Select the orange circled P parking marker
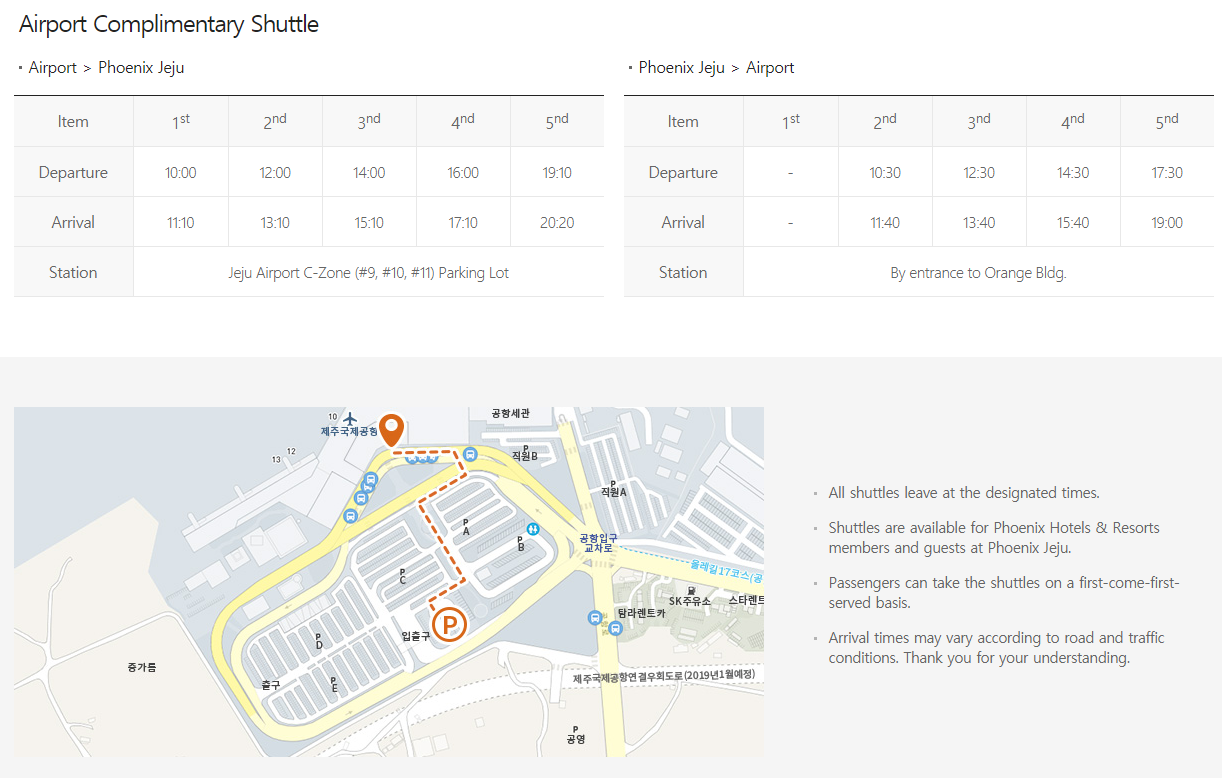Viewport: 1222px width, 778px height. [x=449, y=625]
